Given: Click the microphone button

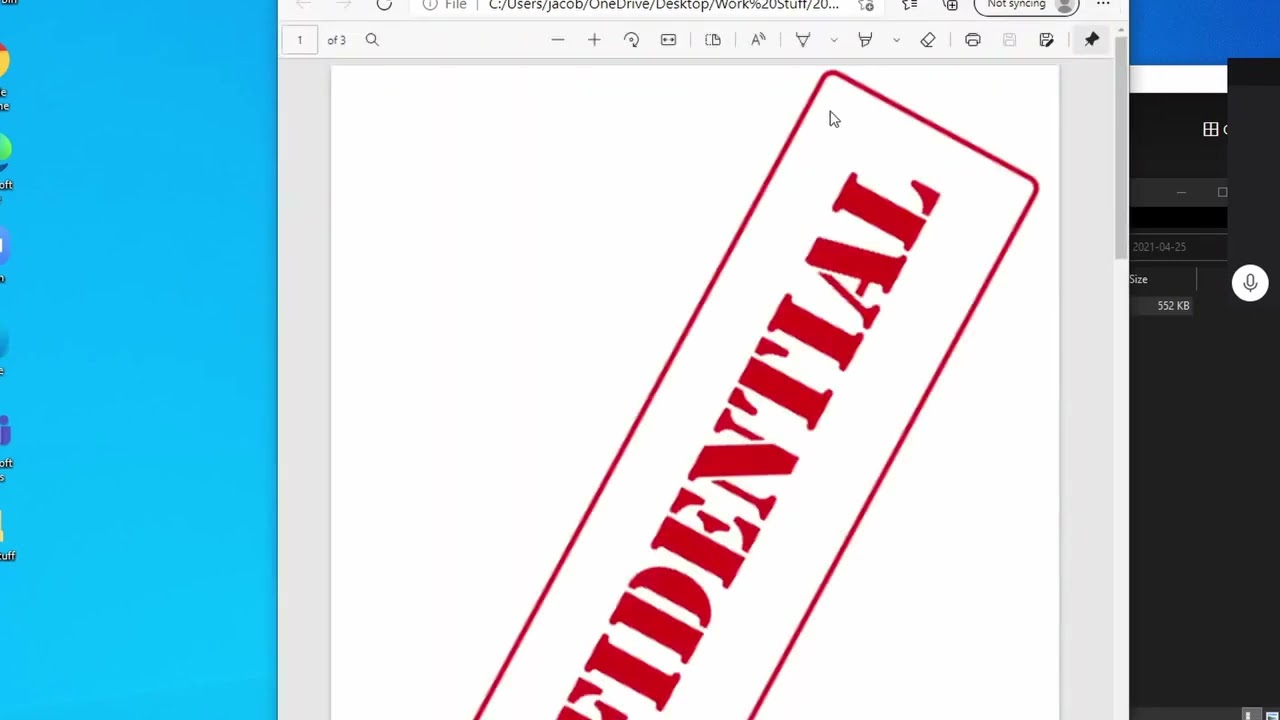Looking at the screenshot, I should (x=1250, y=283).
